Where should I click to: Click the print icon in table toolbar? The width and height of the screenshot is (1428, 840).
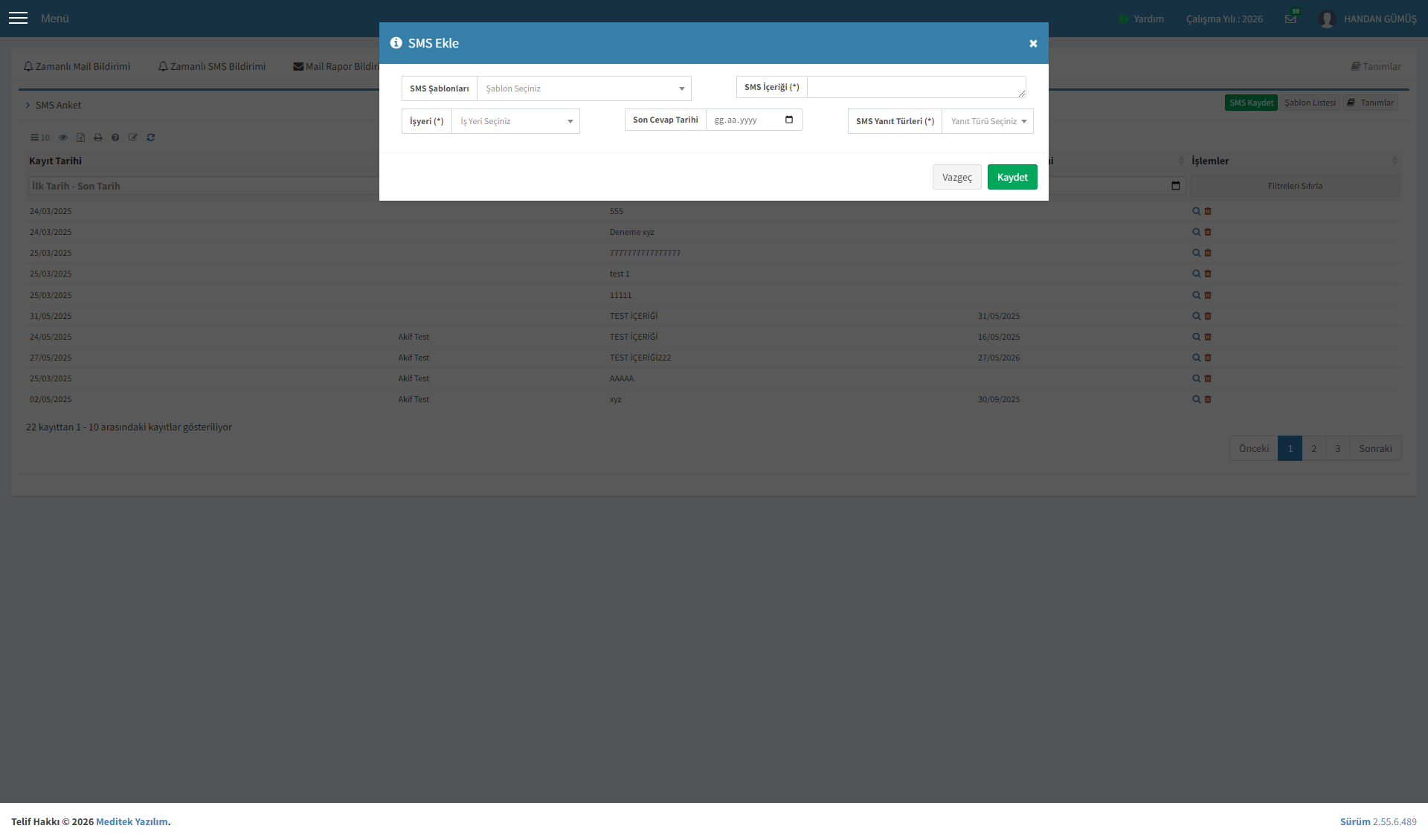click(x=98, y=138)
